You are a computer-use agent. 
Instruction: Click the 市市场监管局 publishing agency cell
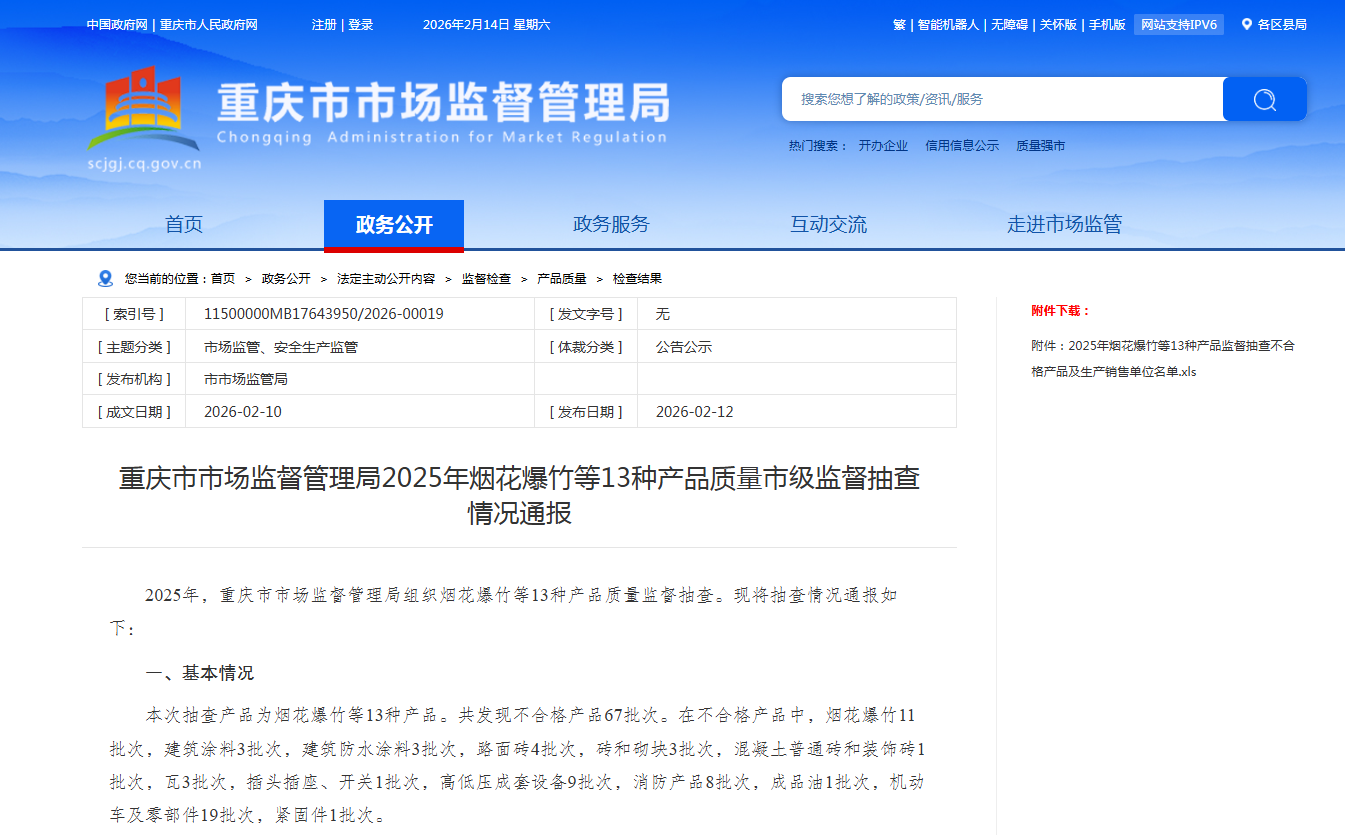pyautogui.click(x=246, y=379)
